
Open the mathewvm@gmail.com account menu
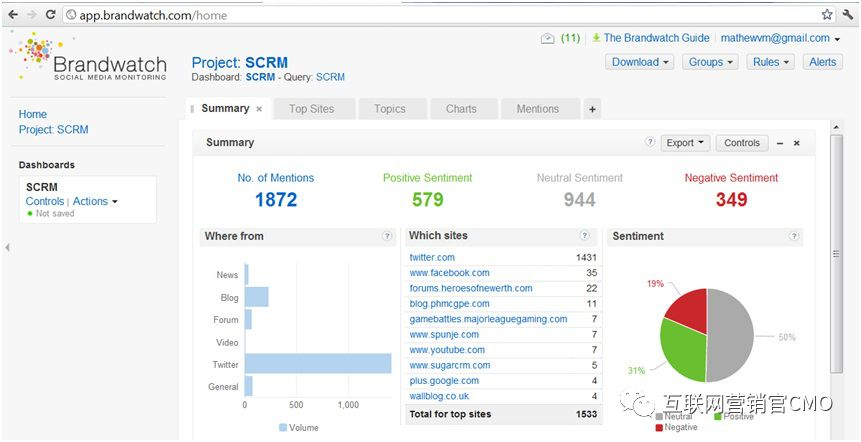(780, 38)
